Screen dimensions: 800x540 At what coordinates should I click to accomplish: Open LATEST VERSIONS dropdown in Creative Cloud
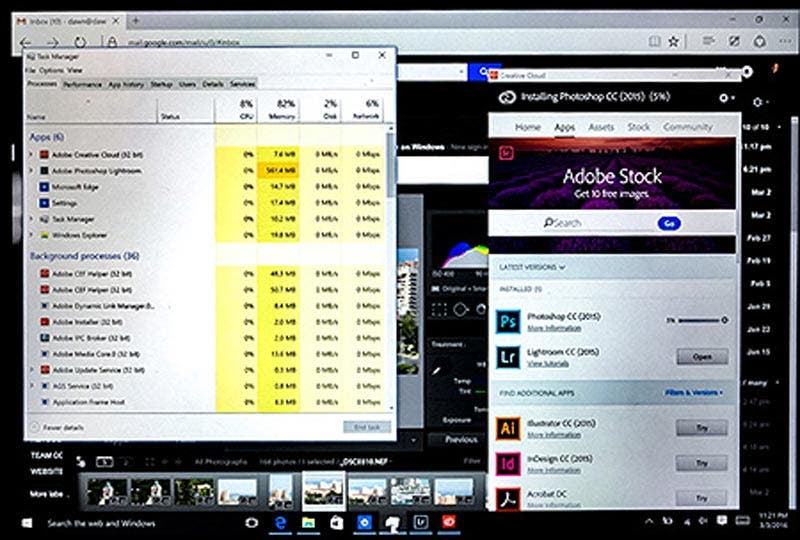[532, 267]
